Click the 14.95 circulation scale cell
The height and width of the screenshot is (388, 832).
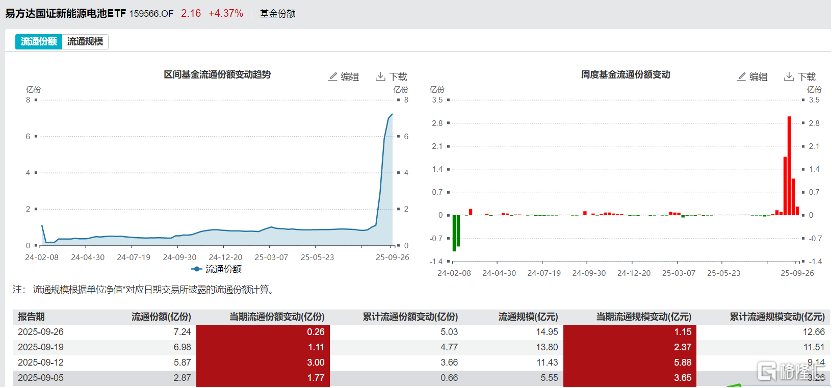[x=547, y=332]
